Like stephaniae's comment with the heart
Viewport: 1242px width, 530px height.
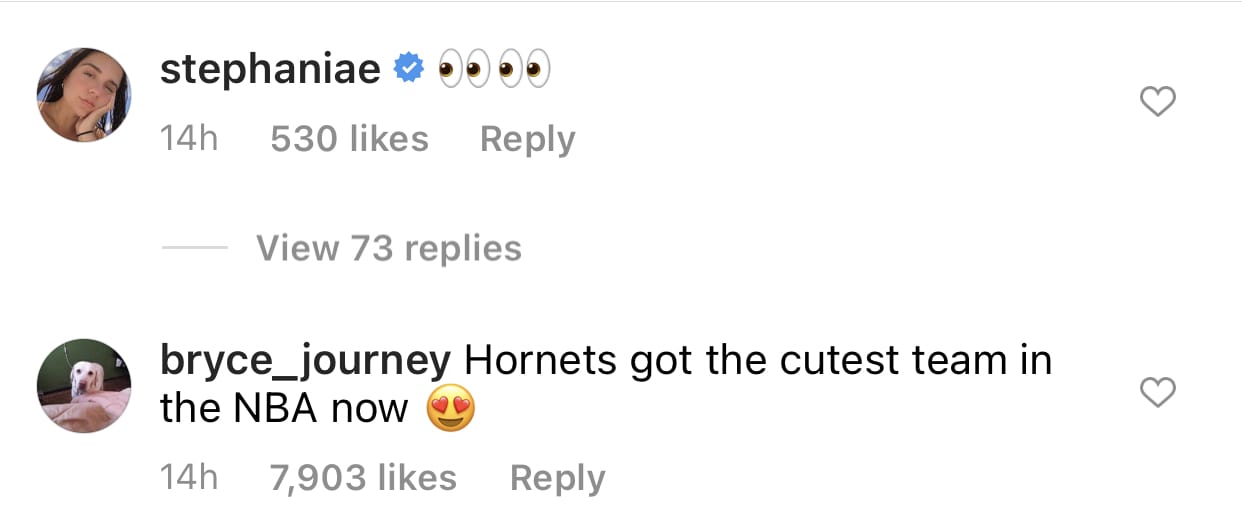click(x=1158, y=102)
